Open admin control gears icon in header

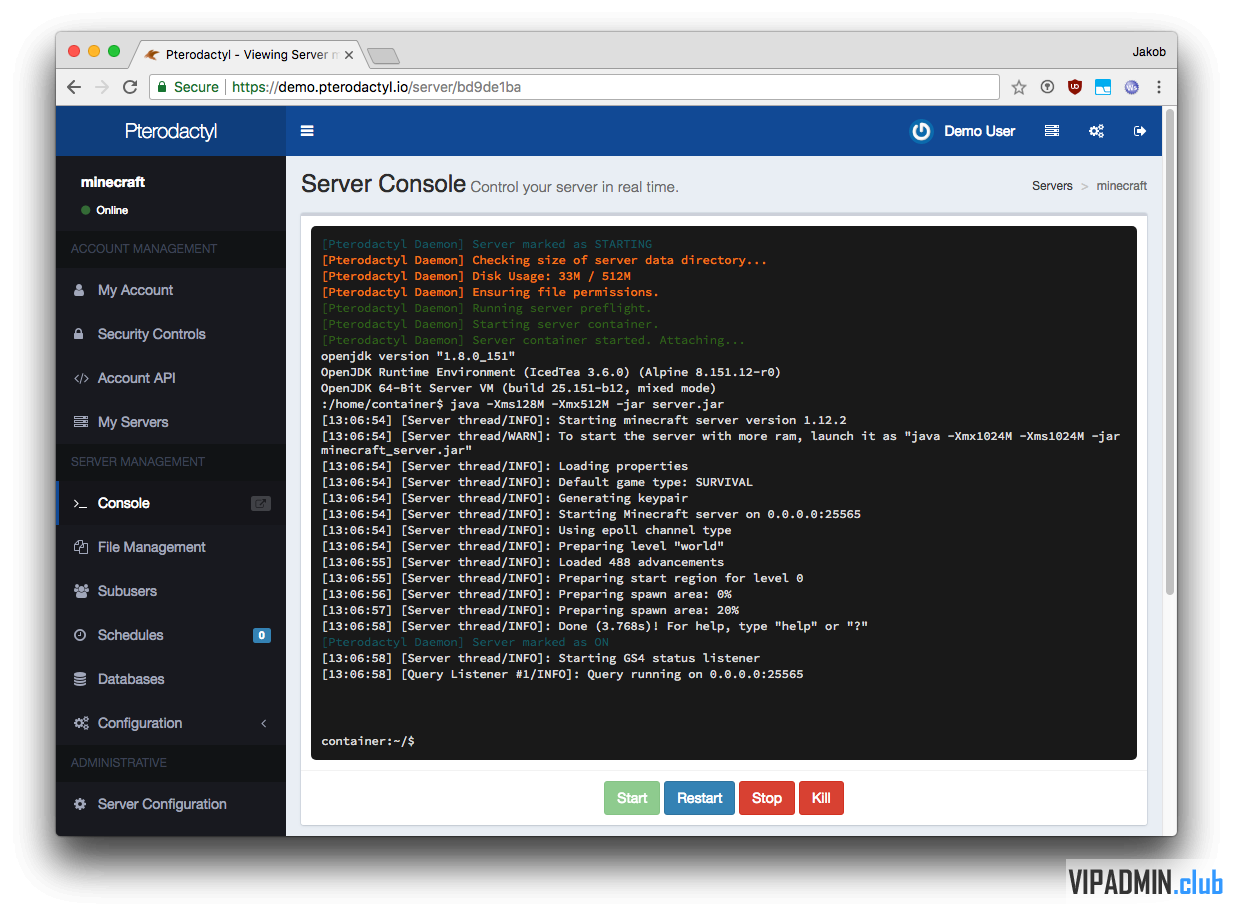coord(1096,131)
